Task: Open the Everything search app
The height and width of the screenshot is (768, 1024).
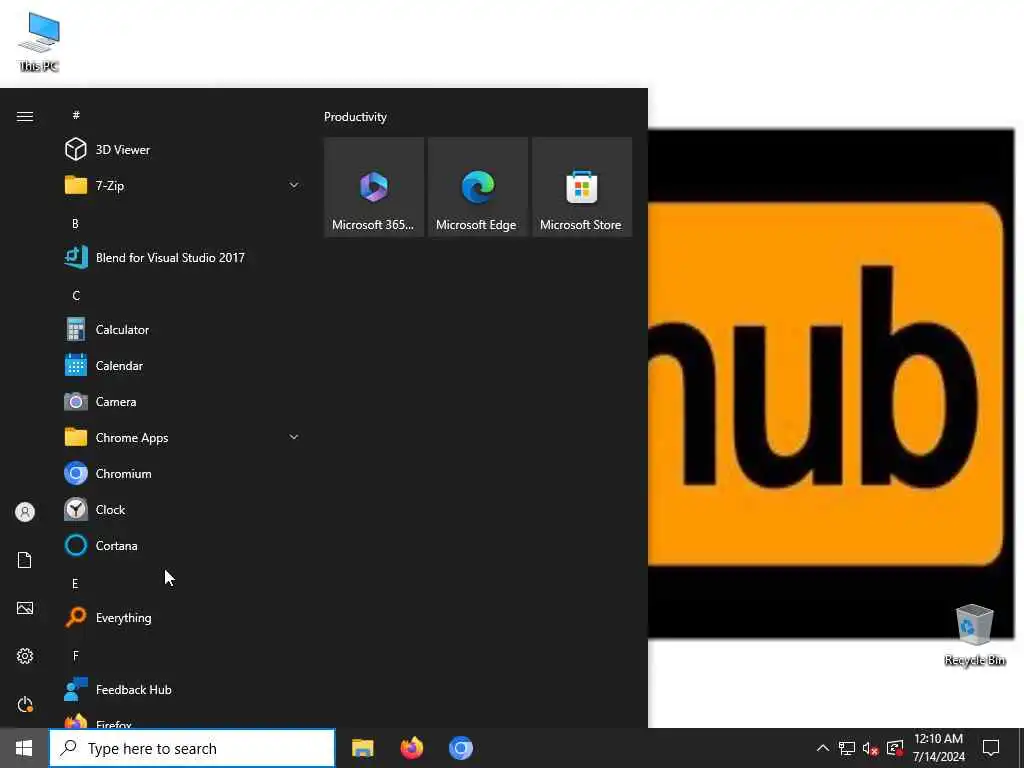Action: tap(182, 617)
